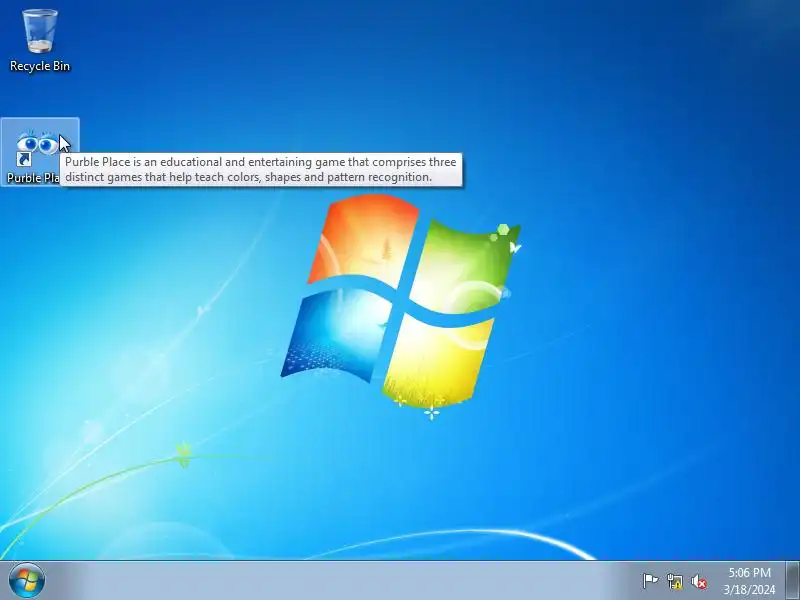The height and width of the screenshot is (600, 800).
Task: Select the Recycle Bin desktop icon
Action: tap(39, 32)
